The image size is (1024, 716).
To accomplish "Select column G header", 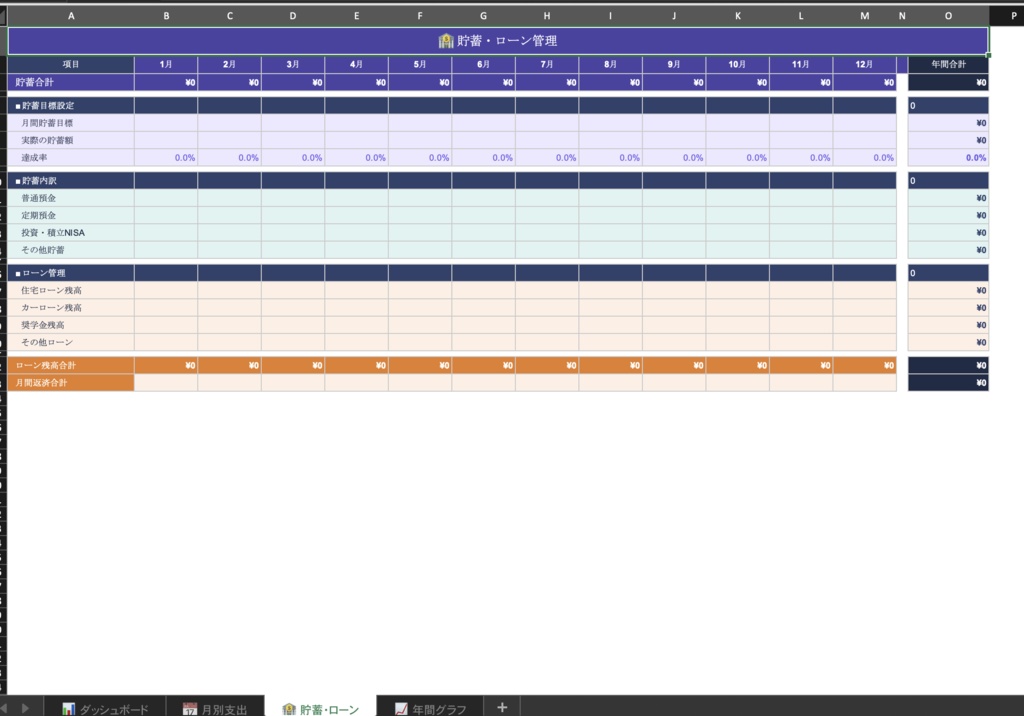I will pyautogui.click(x=483, y=16).
